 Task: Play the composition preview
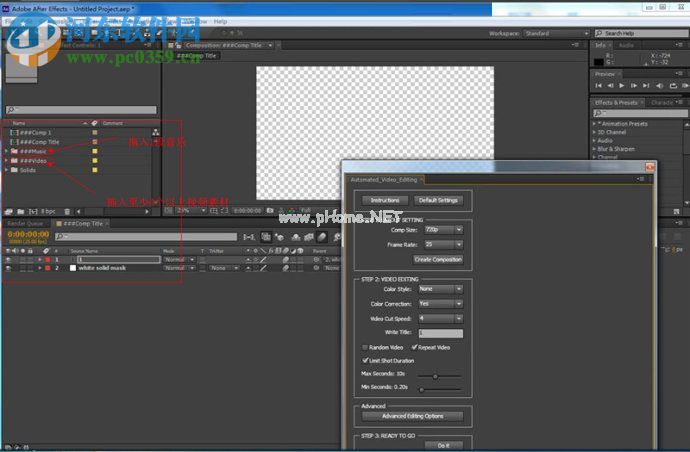click(x=622, y=86)
